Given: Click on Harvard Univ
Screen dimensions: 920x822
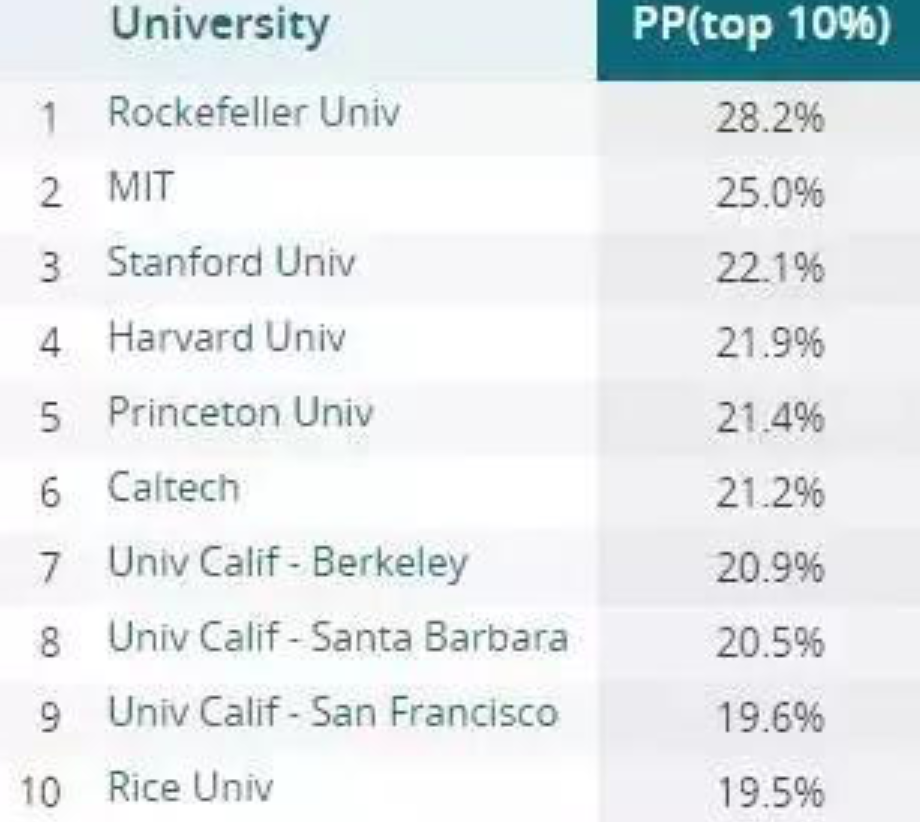Looking at the screenshot, I should [x=227, y=337].
